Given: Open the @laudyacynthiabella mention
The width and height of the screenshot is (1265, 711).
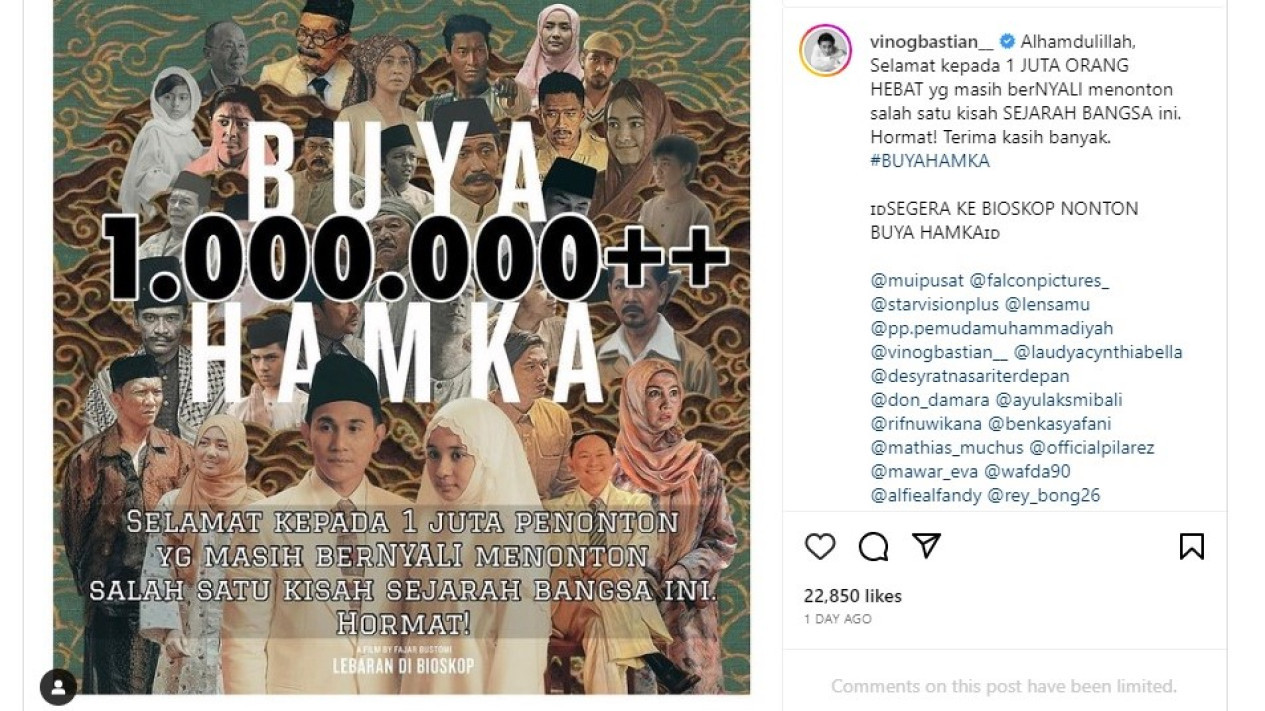Looking at the screenshot, I should 1098,352.
